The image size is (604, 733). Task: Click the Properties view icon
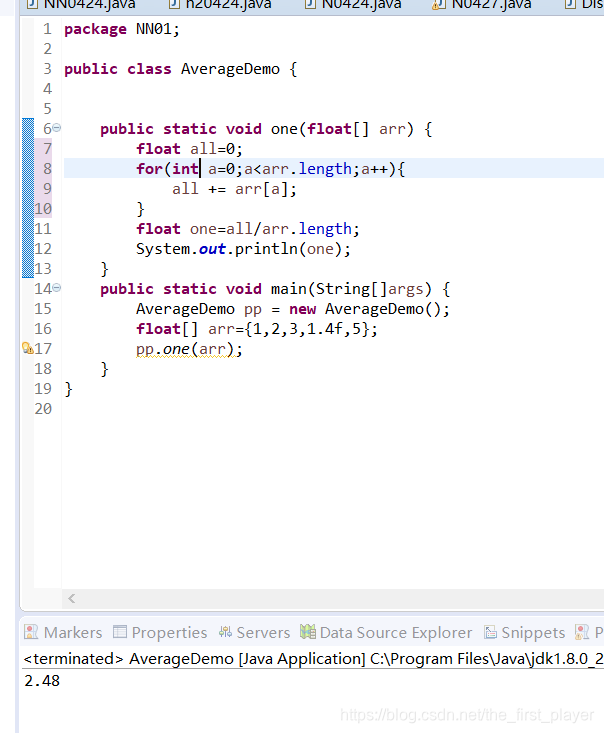click(x=120, y=632)
